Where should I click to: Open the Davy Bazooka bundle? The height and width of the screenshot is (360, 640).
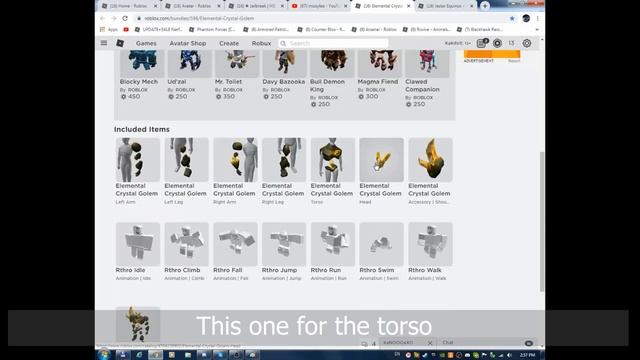284,74
